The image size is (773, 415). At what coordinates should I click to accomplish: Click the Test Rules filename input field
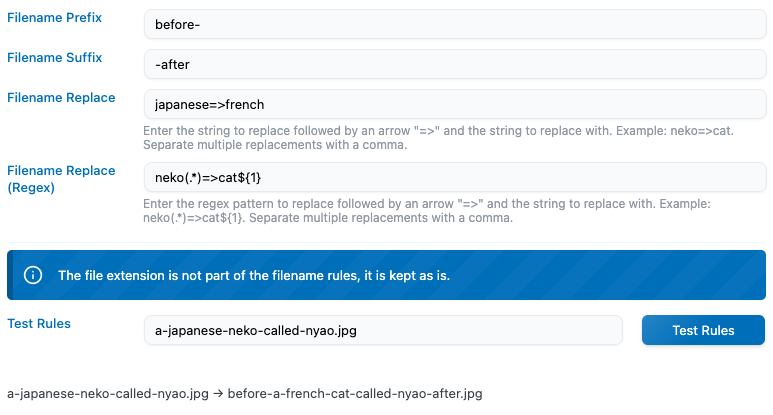pos(383,330)
